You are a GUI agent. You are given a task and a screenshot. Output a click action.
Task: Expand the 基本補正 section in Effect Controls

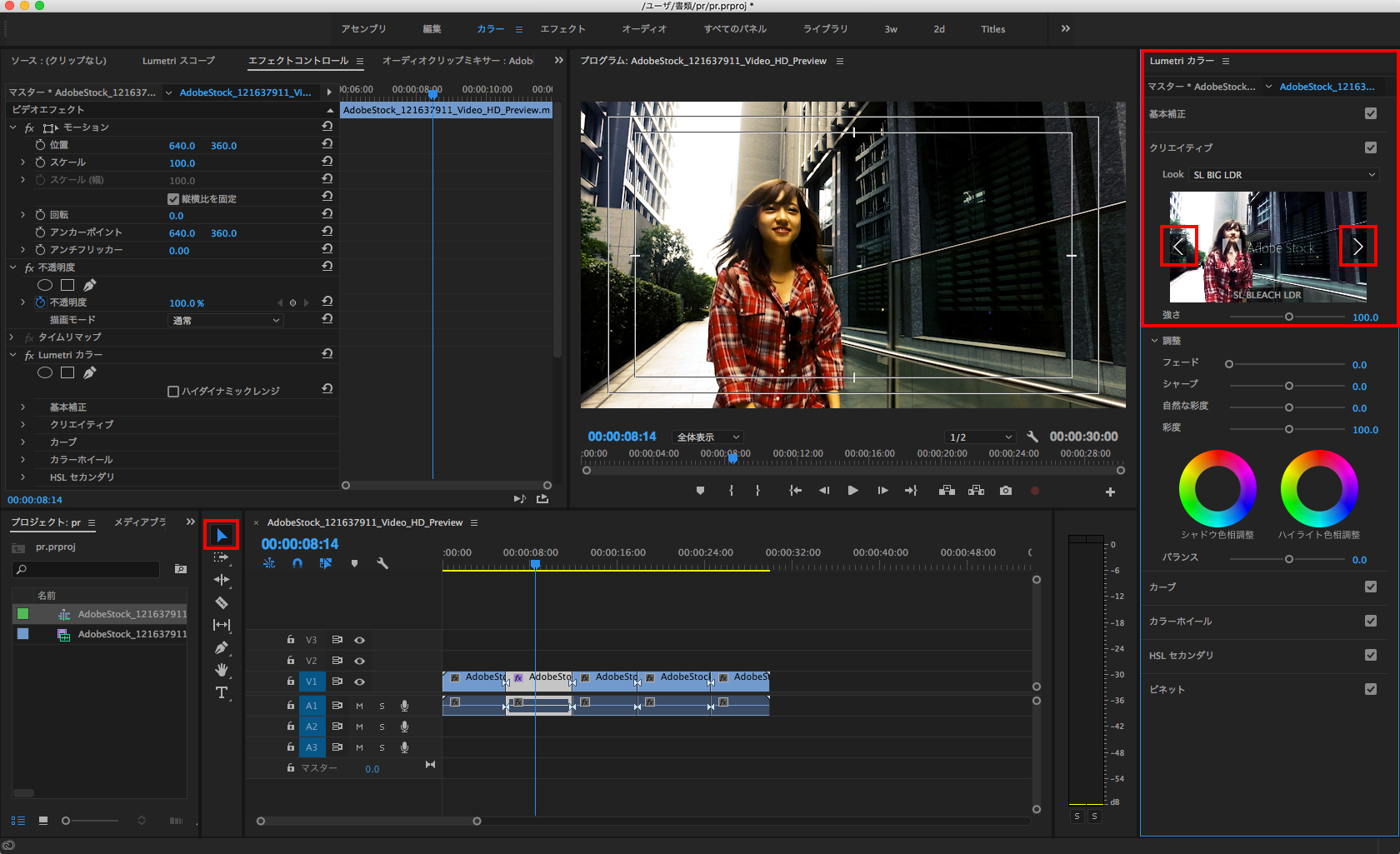(x=22, y=407)
